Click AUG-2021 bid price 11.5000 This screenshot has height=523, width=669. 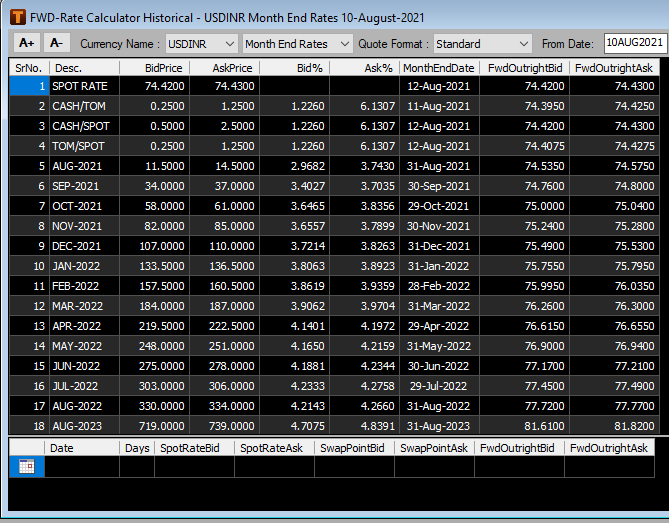point(155,166)
